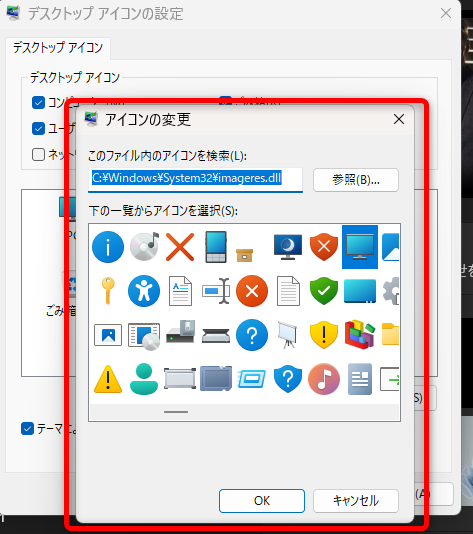Select the yellow shield with exclamation icon
Viewport: 473px width, 534px height.
pos(324,335)
